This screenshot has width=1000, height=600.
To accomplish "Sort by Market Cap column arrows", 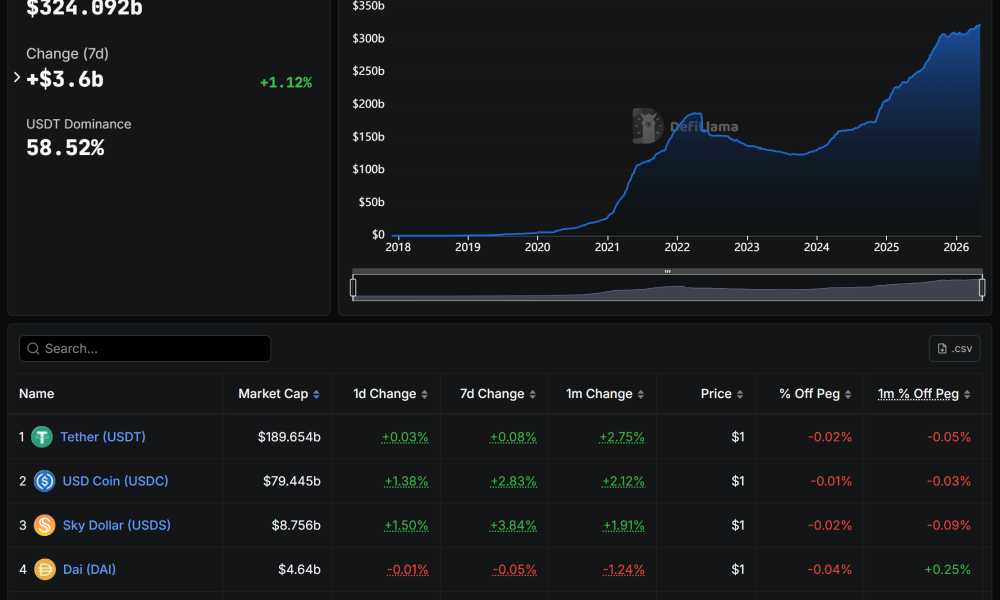I will click(x=316, y=395).
